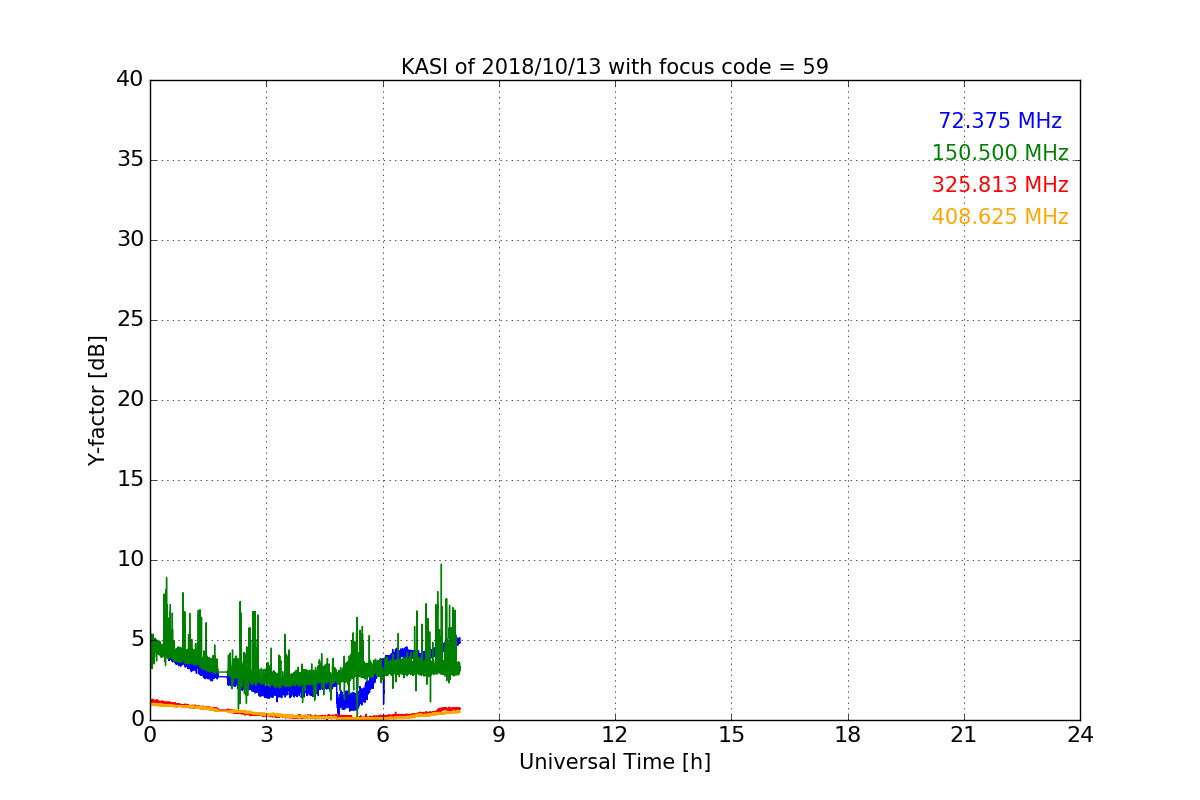Viewport: 1200px width, 800px height.
Task: Click the y-axis tick label 20
Action: tap(130, 400)
